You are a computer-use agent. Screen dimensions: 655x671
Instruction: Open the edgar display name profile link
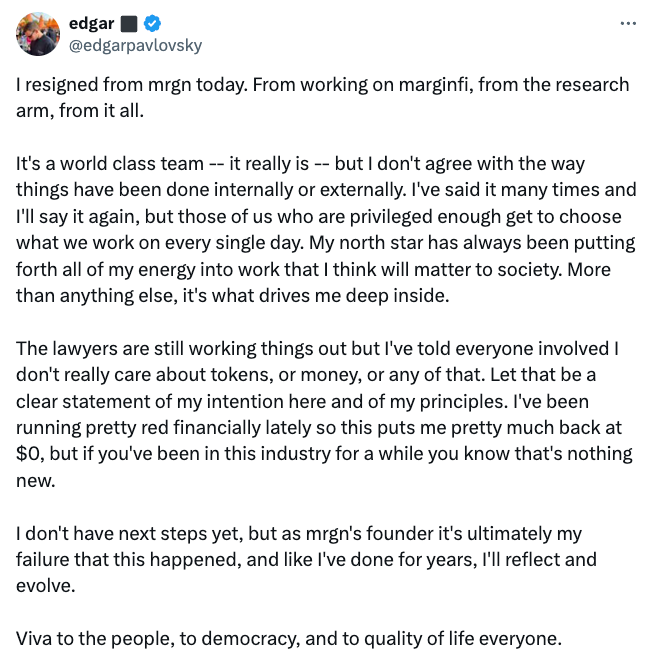click(92, 23)
